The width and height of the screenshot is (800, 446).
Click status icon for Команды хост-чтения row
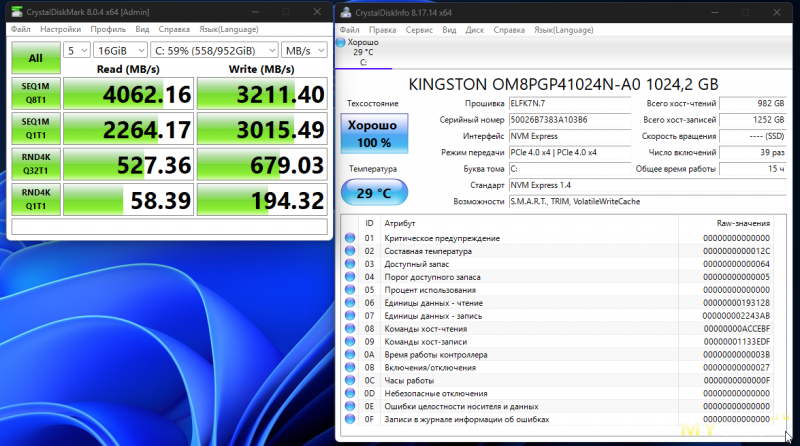(350, 328)
